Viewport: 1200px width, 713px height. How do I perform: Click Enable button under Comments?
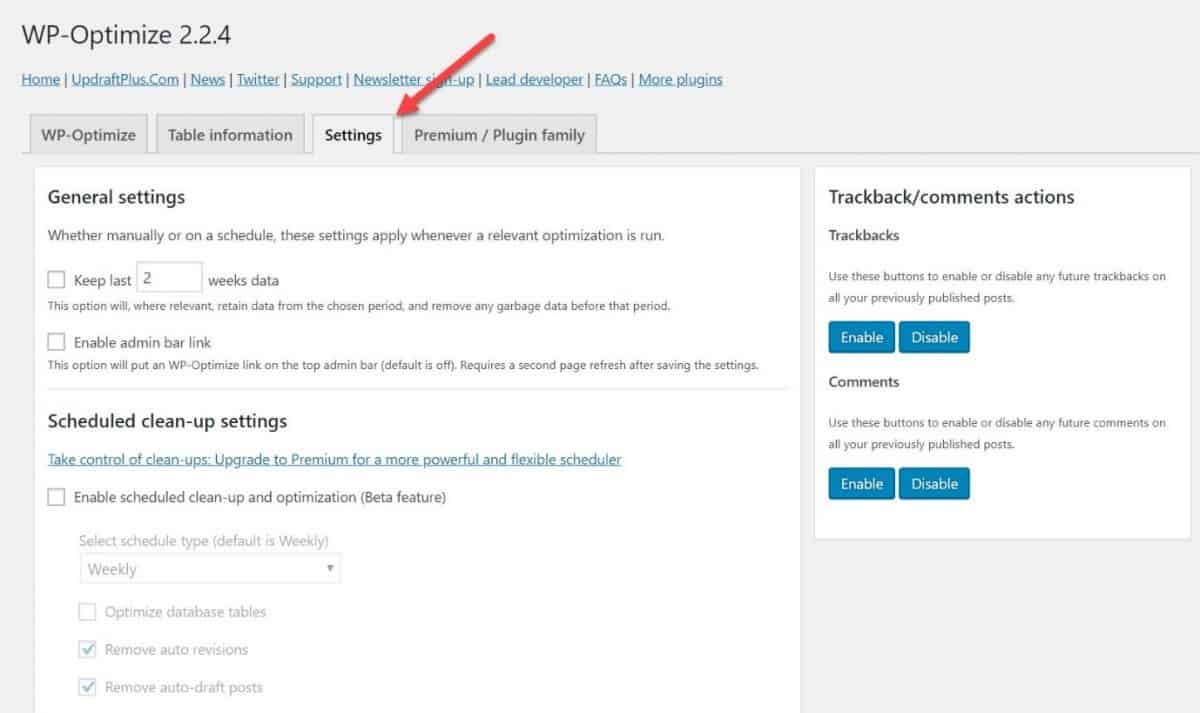(x=862, y=483)
